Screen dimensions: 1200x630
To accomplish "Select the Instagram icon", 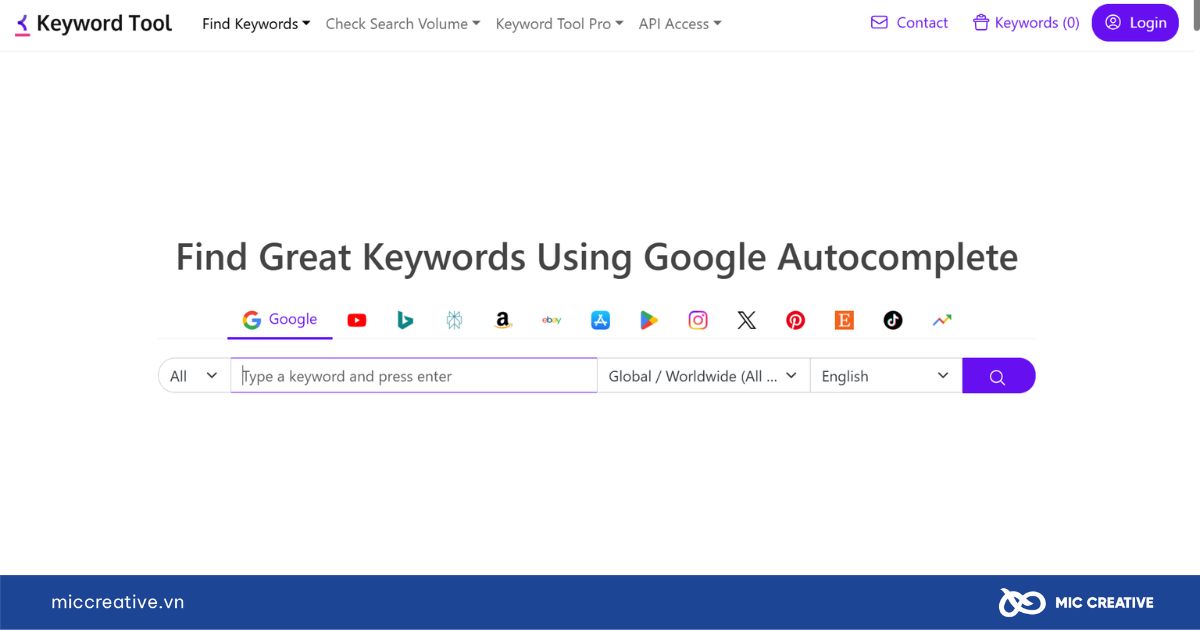I will 698,320.
